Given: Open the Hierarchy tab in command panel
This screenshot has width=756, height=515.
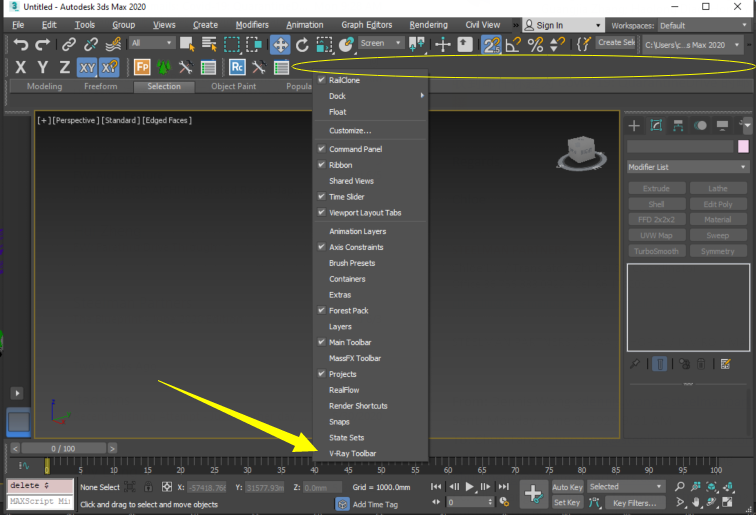Looking at the screenshot, I should coord(678,126).
